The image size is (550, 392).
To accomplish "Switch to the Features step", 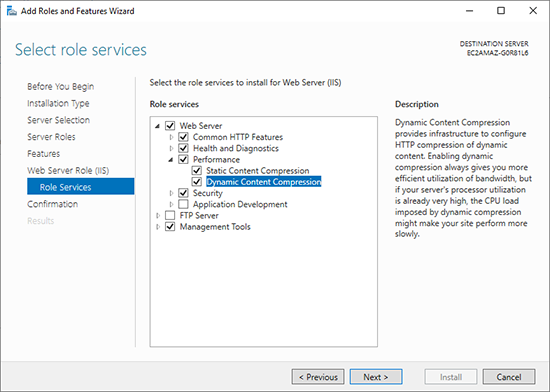I will tap(43, 154).
